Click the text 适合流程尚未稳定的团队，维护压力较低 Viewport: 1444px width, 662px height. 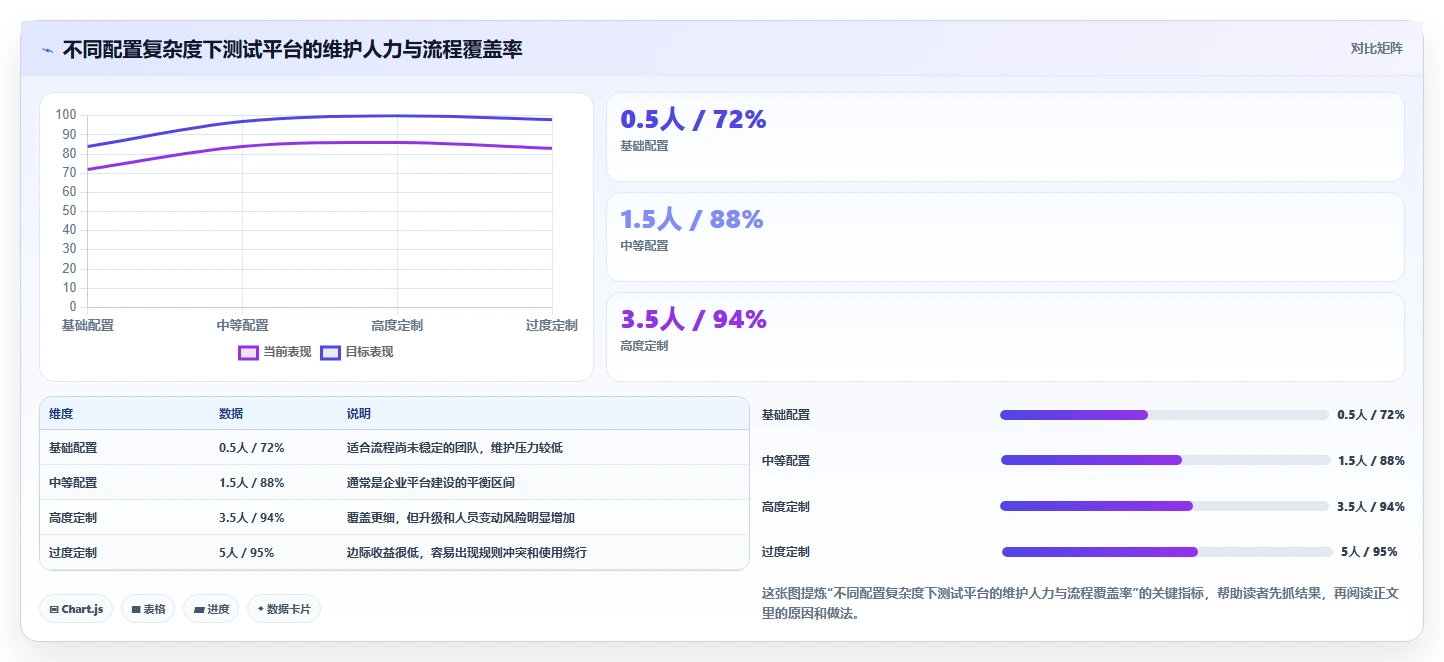pos(455,448)
